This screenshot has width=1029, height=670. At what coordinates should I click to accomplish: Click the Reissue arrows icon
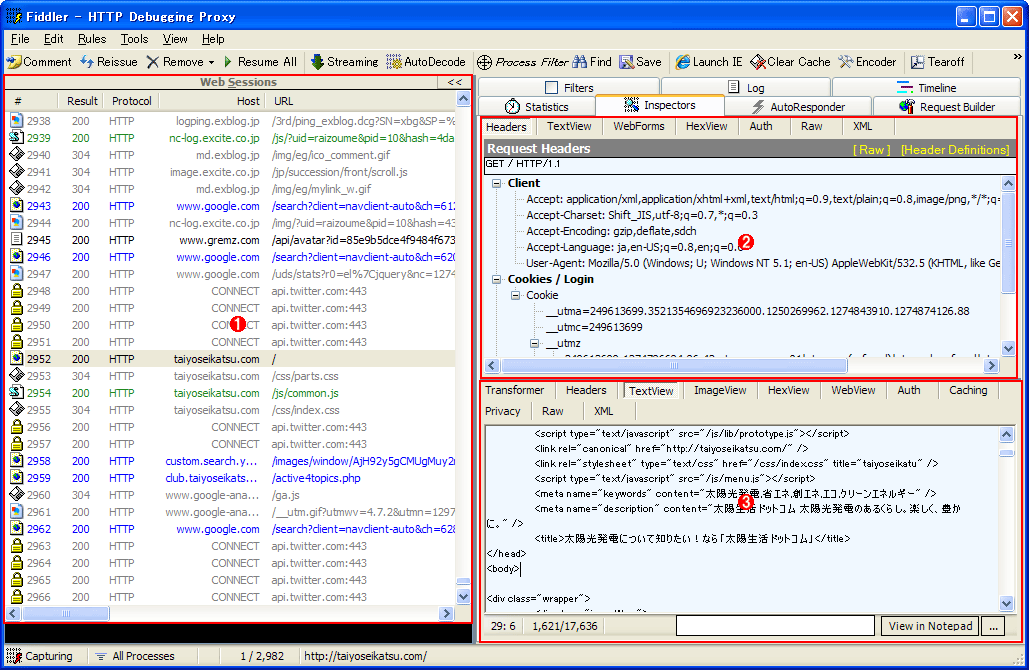point(87,62)
